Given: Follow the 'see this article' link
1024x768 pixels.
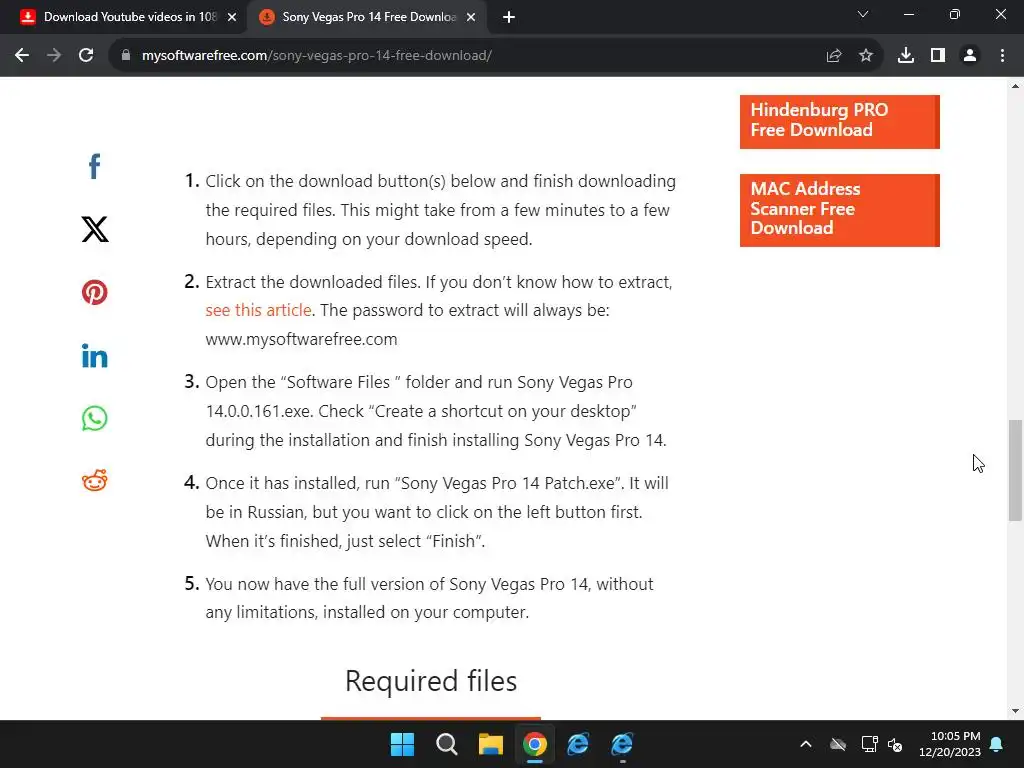Looking at the screenshot, I should [259, 310].
